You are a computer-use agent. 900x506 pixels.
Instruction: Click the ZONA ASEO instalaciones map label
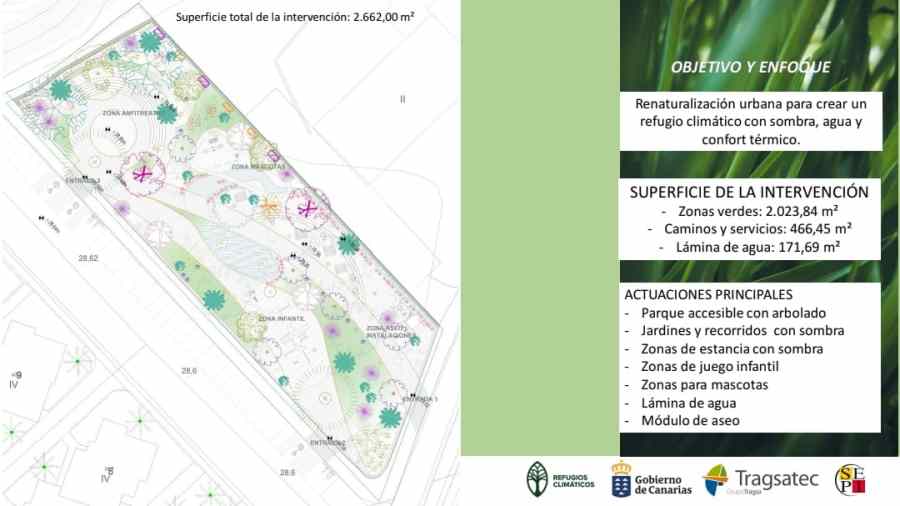click(389, 332)
